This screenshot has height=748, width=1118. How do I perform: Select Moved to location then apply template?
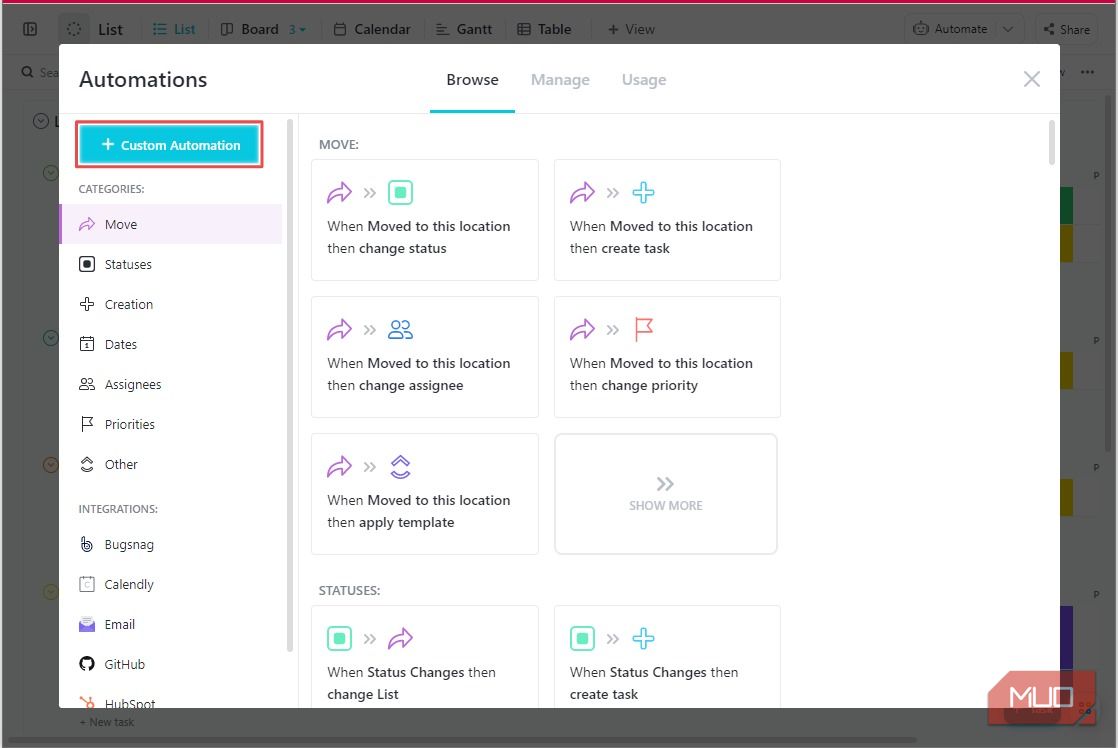425,494
